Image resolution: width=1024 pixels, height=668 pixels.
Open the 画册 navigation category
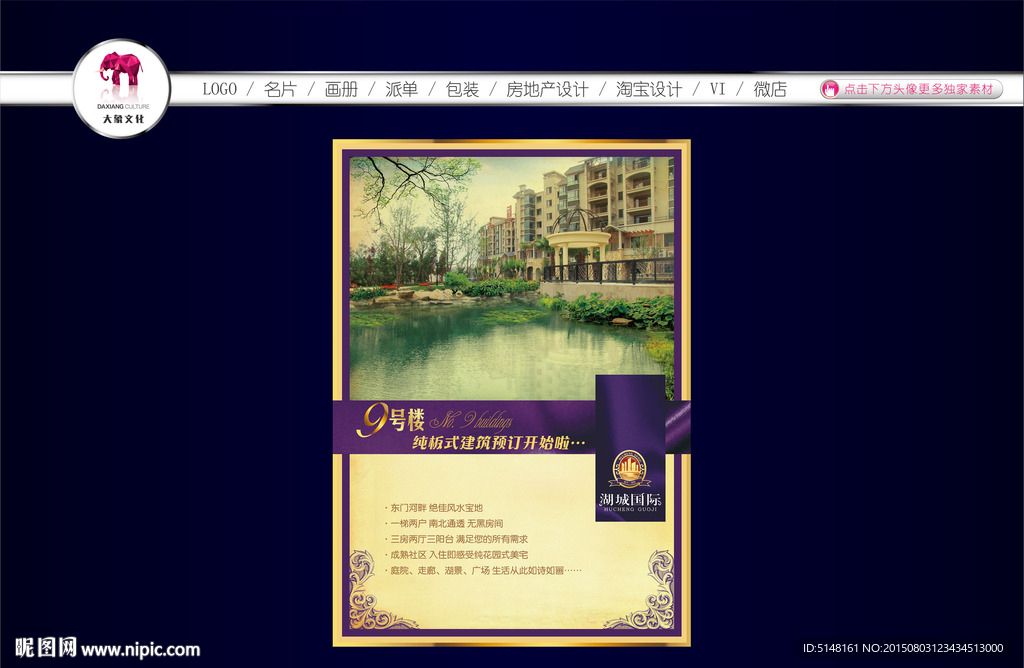(340, 88)
